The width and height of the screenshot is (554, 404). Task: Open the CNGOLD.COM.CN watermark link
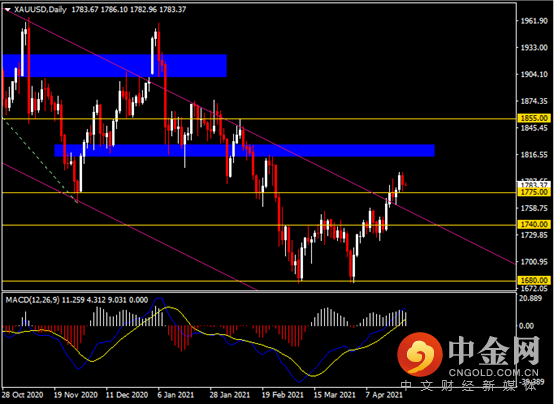coord(494,373)
